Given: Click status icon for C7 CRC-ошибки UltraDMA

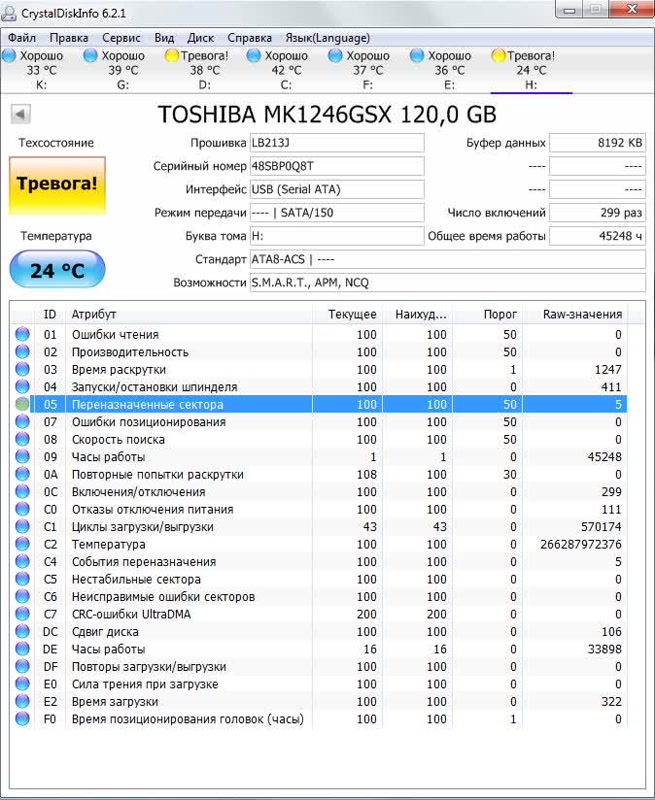Looking at the screenshot, I should [x=22, y=614].
